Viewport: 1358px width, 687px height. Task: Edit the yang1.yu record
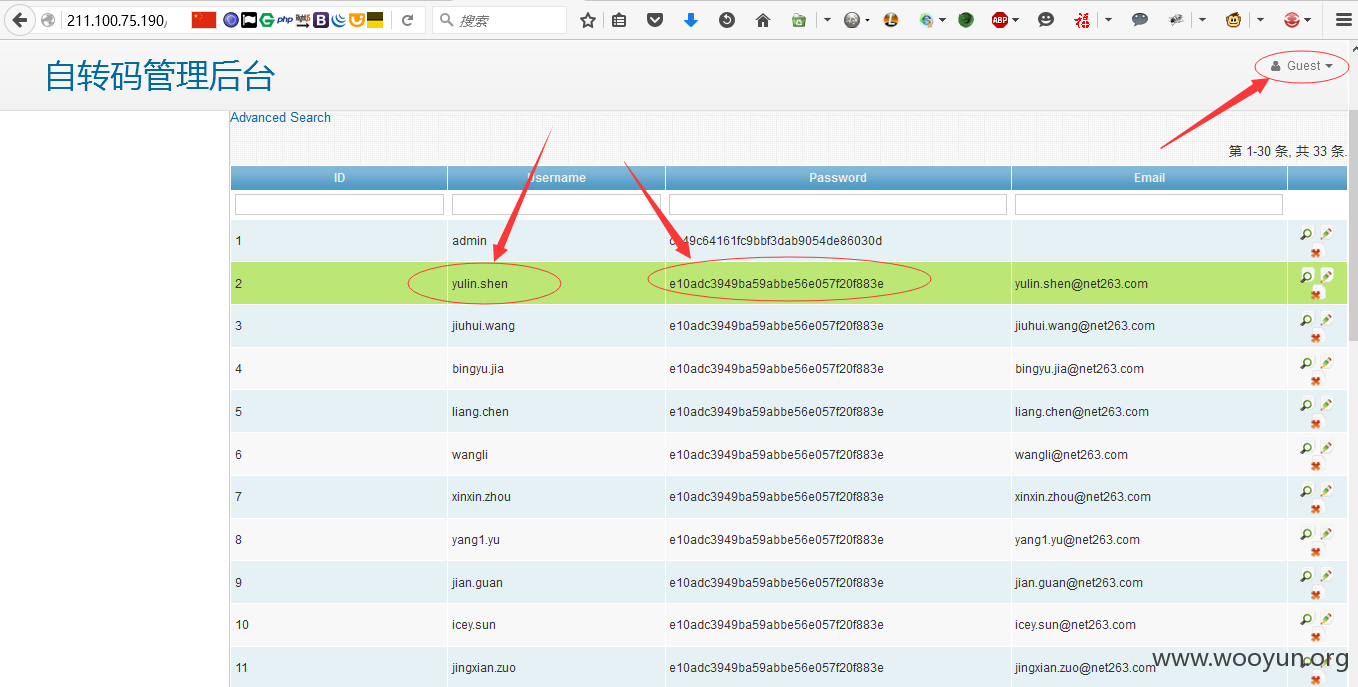1326,534
